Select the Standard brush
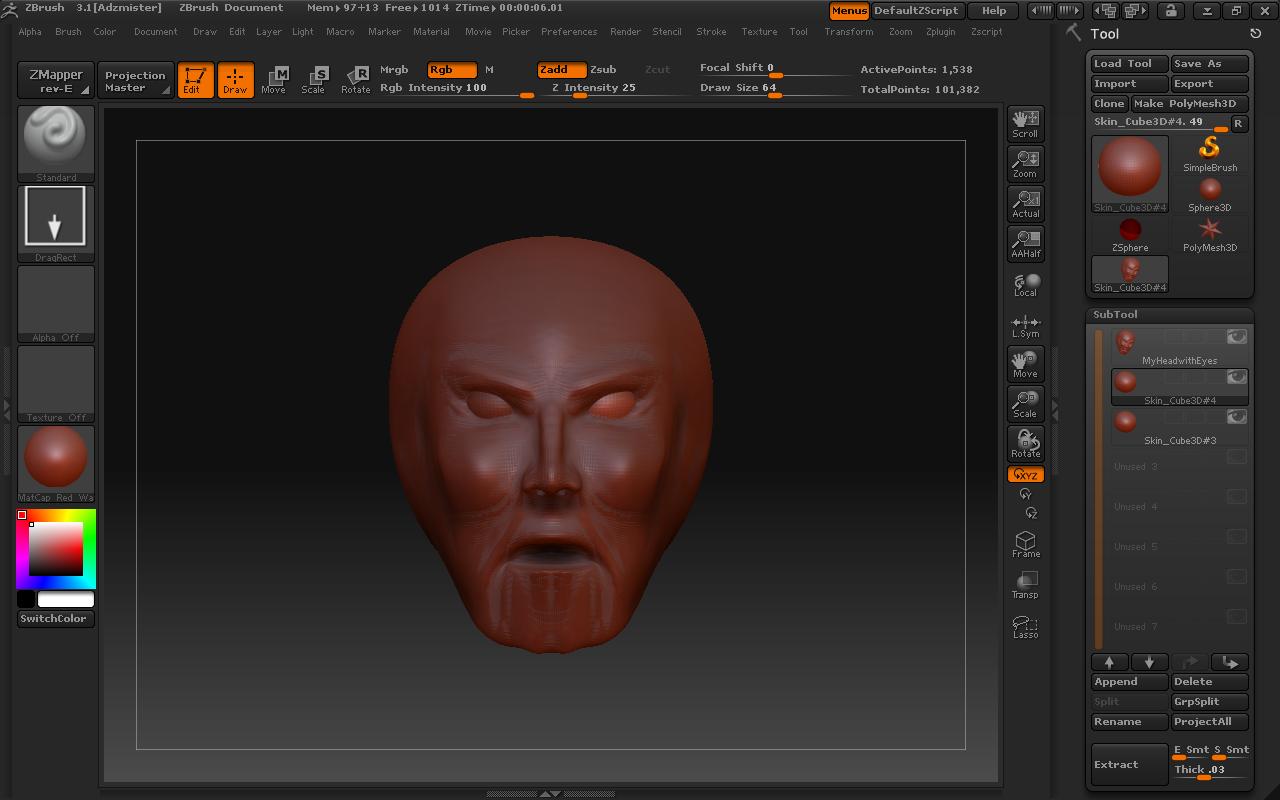Viewport: 1280px width, 800px height. pos(55,140)
